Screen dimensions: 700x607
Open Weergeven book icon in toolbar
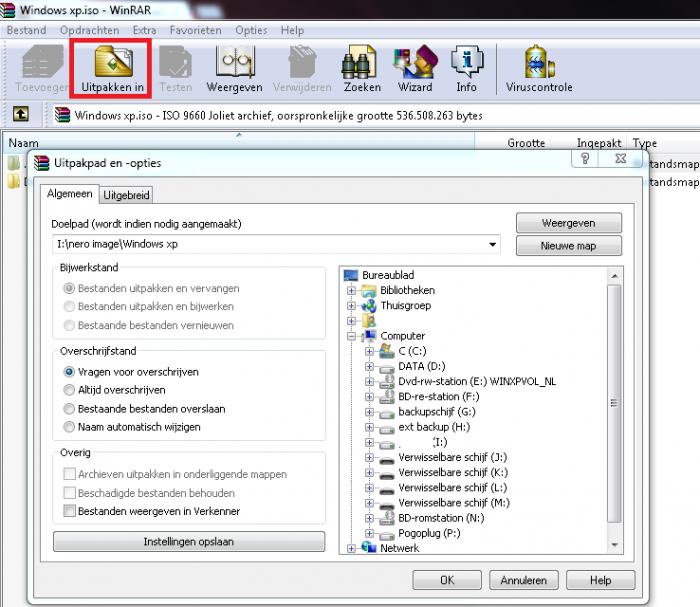[x=235, y=62]
